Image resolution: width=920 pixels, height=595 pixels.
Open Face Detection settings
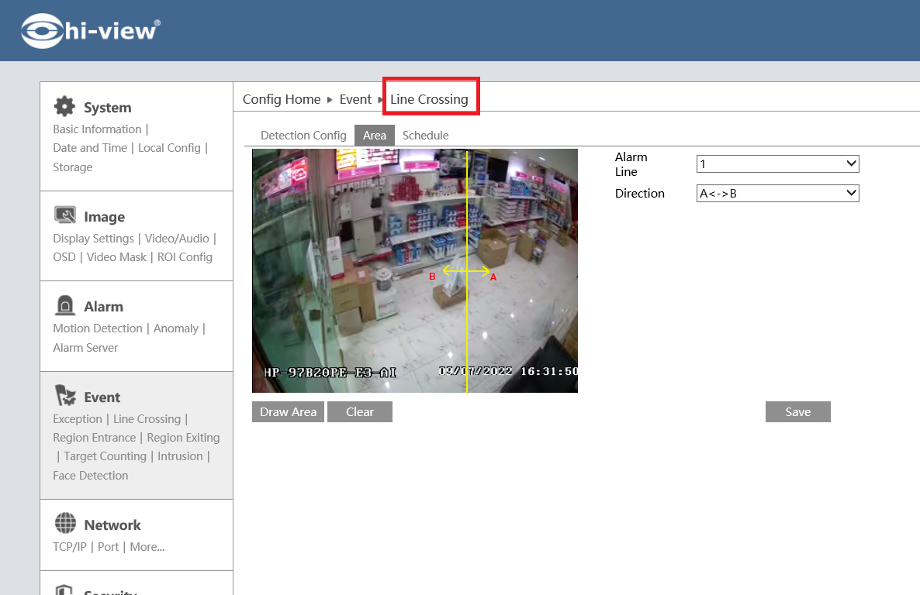[90, 476]
